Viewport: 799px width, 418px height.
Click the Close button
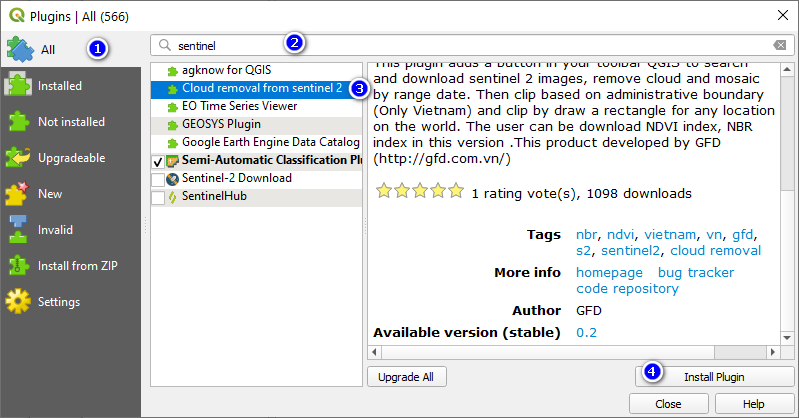point(668,404)
